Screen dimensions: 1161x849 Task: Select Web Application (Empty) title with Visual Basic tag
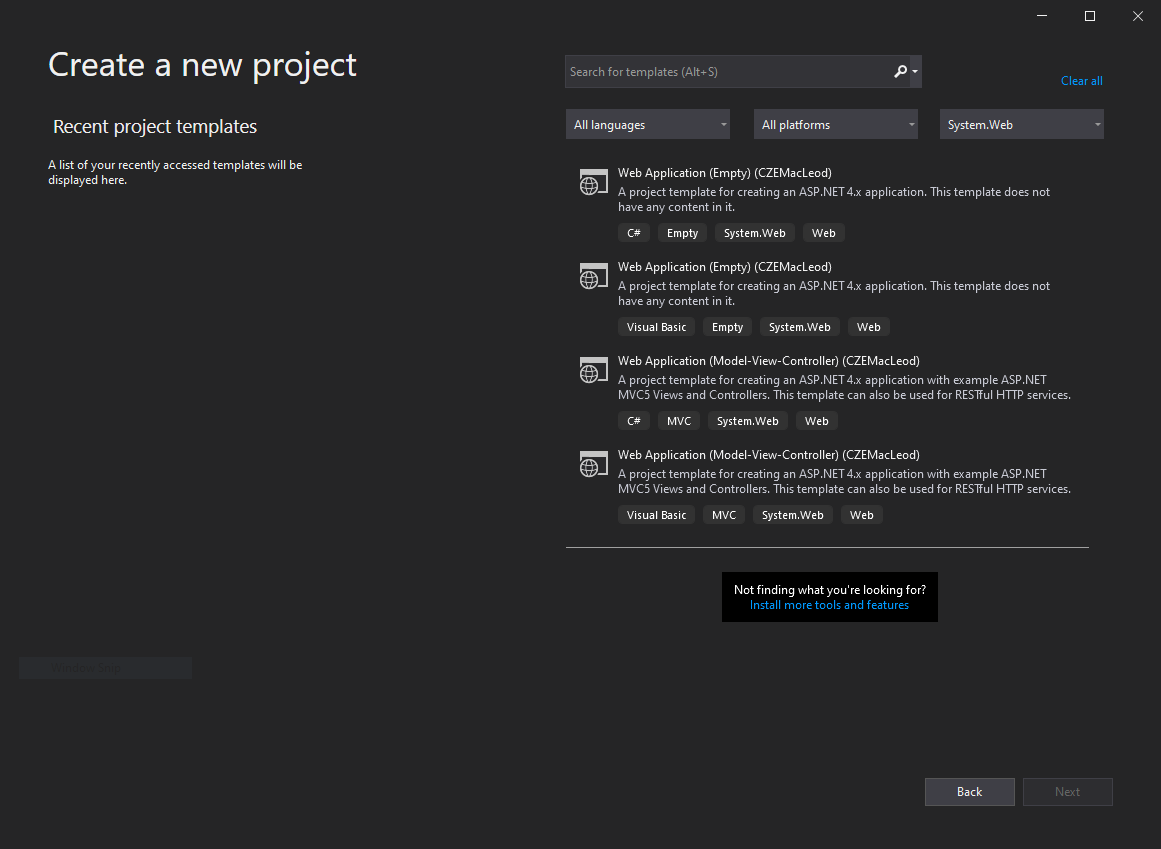[x=724, y=266]
